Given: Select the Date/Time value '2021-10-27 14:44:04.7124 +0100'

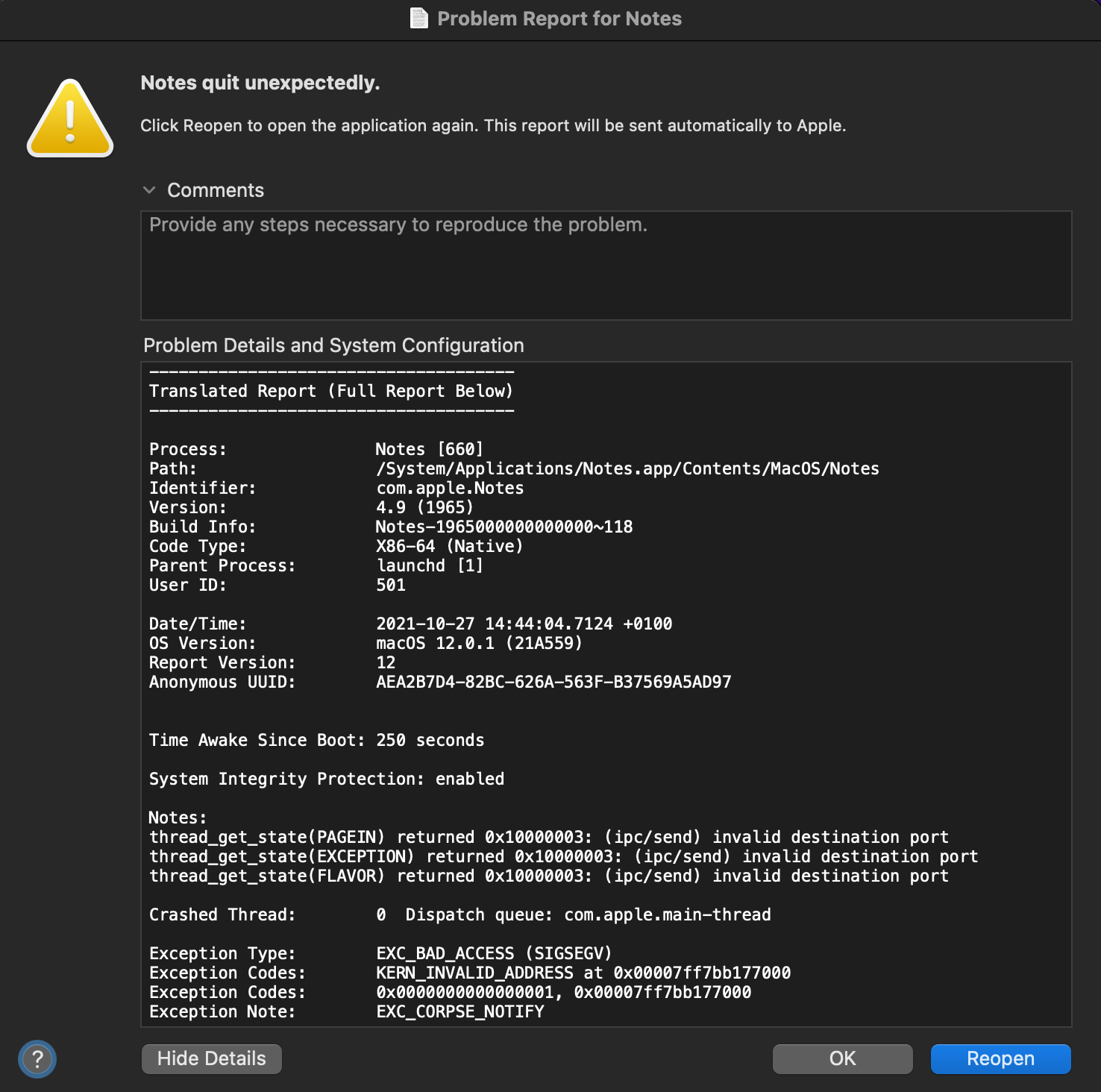Looking at the screenshot, I should click(x=524, y=624).
